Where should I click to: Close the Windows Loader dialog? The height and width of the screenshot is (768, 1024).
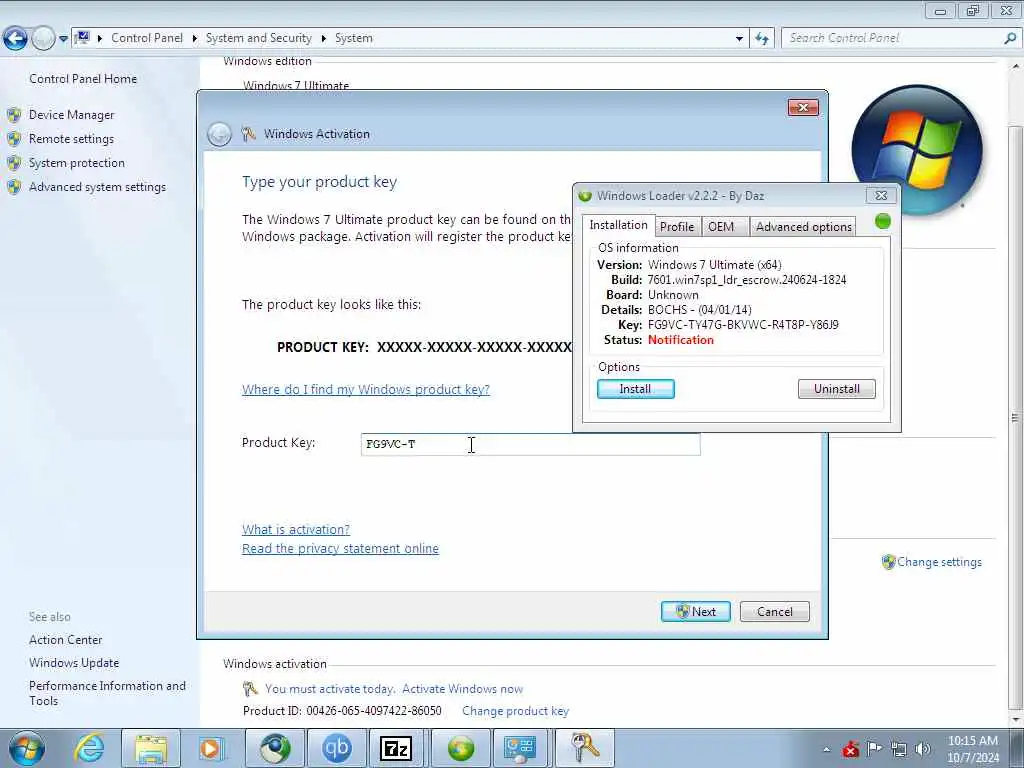pos(881,195)
